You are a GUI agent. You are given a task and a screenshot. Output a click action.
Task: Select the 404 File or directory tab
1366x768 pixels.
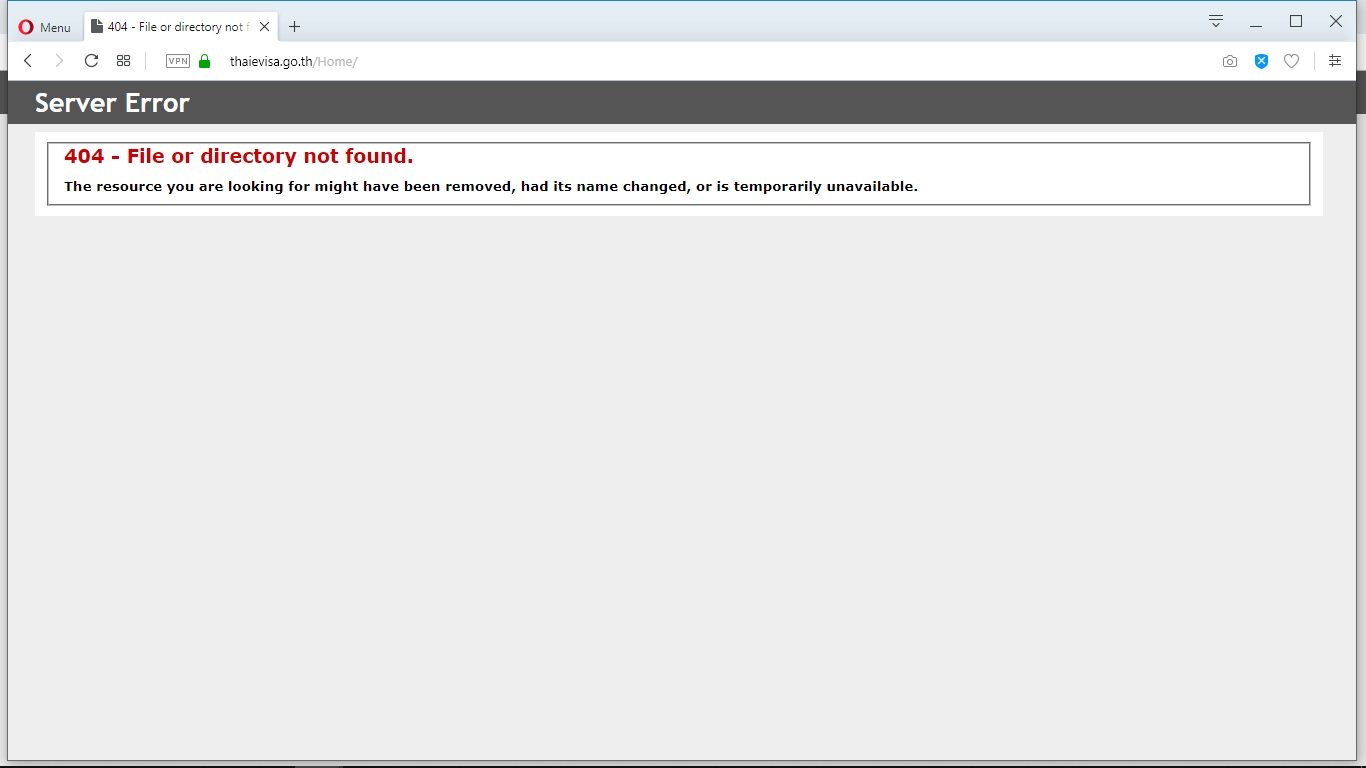pos(170,27)
